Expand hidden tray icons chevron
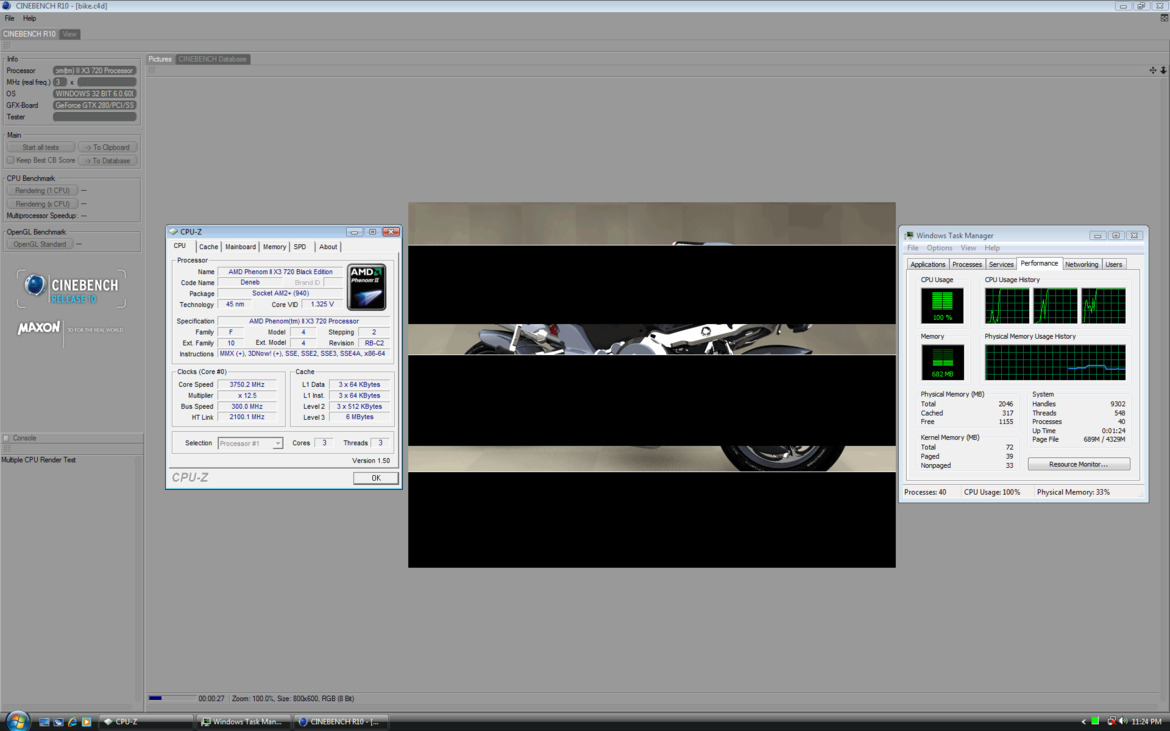Image resolution: width=1170 pixels, height=731 pixels. [1083, 721]
